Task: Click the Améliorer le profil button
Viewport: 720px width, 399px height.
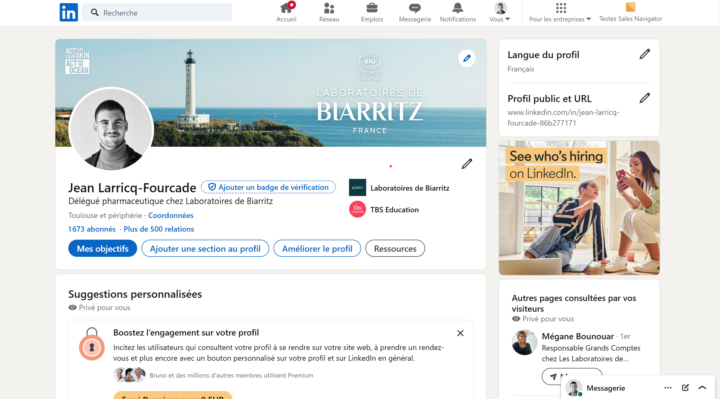Action: point(317,248)
